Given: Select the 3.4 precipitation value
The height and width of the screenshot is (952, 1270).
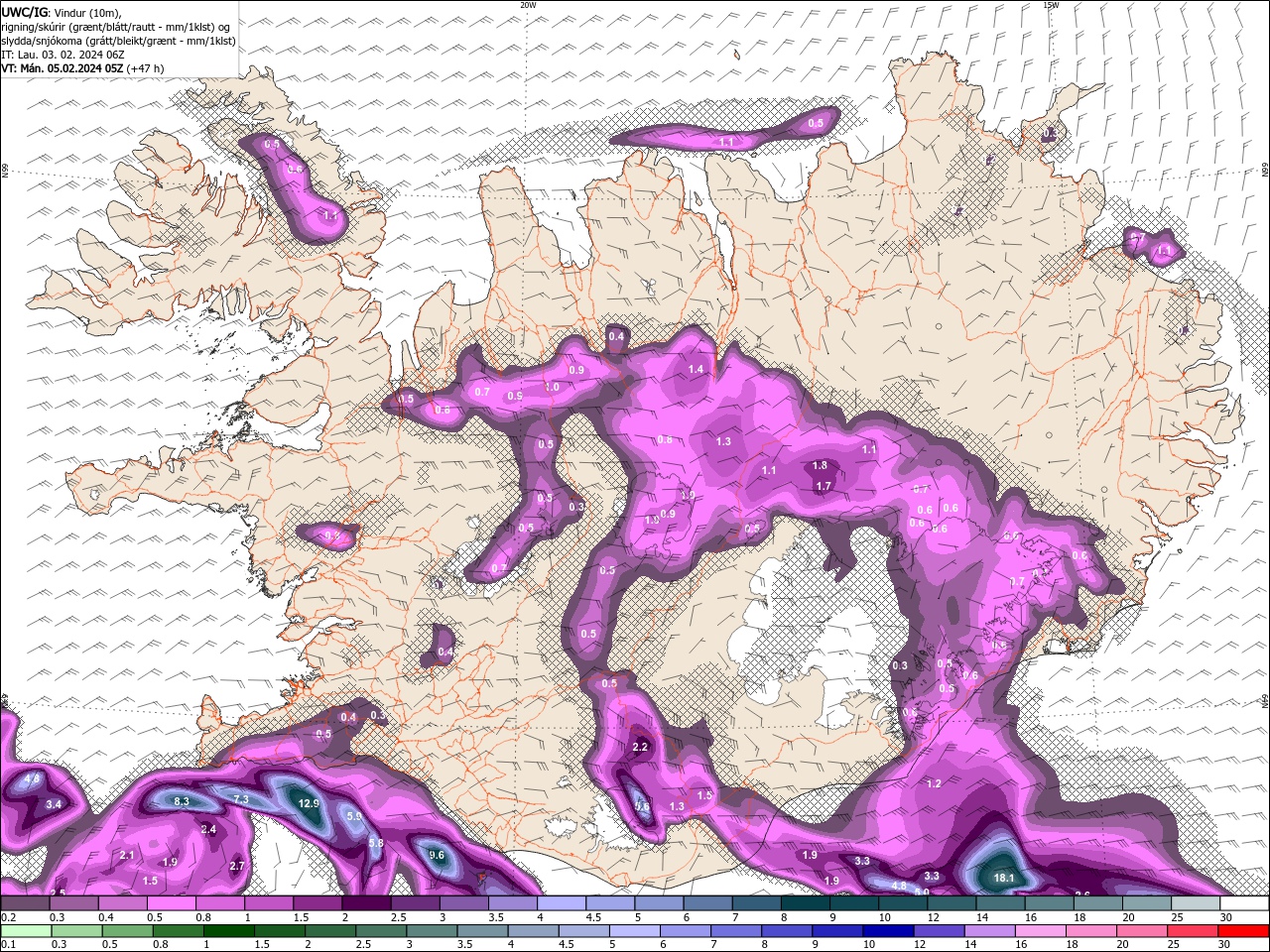Looking at the screenshot, I should (54, 804).
